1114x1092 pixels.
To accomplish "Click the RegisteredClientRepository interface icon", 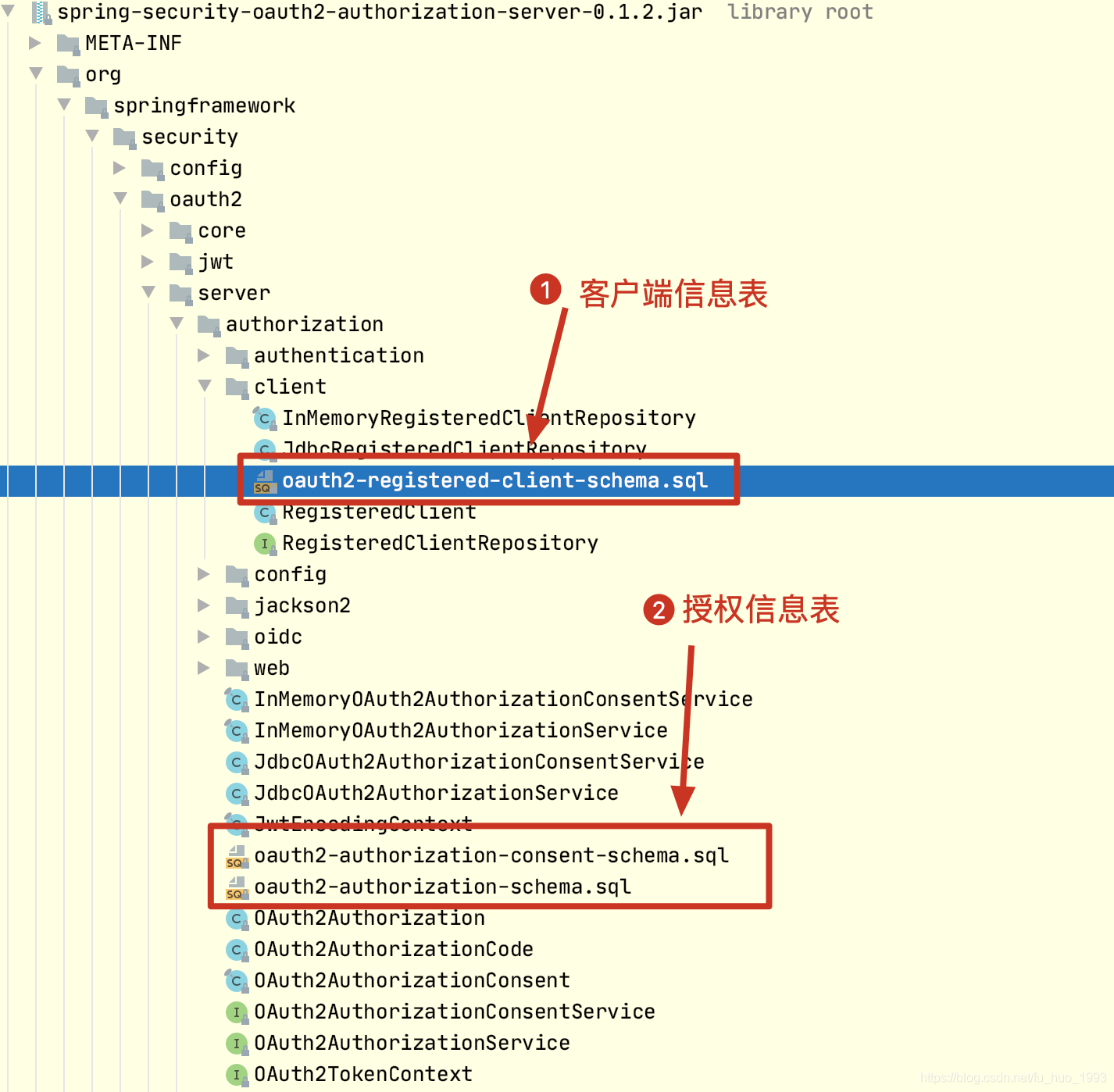I will 265,543.
